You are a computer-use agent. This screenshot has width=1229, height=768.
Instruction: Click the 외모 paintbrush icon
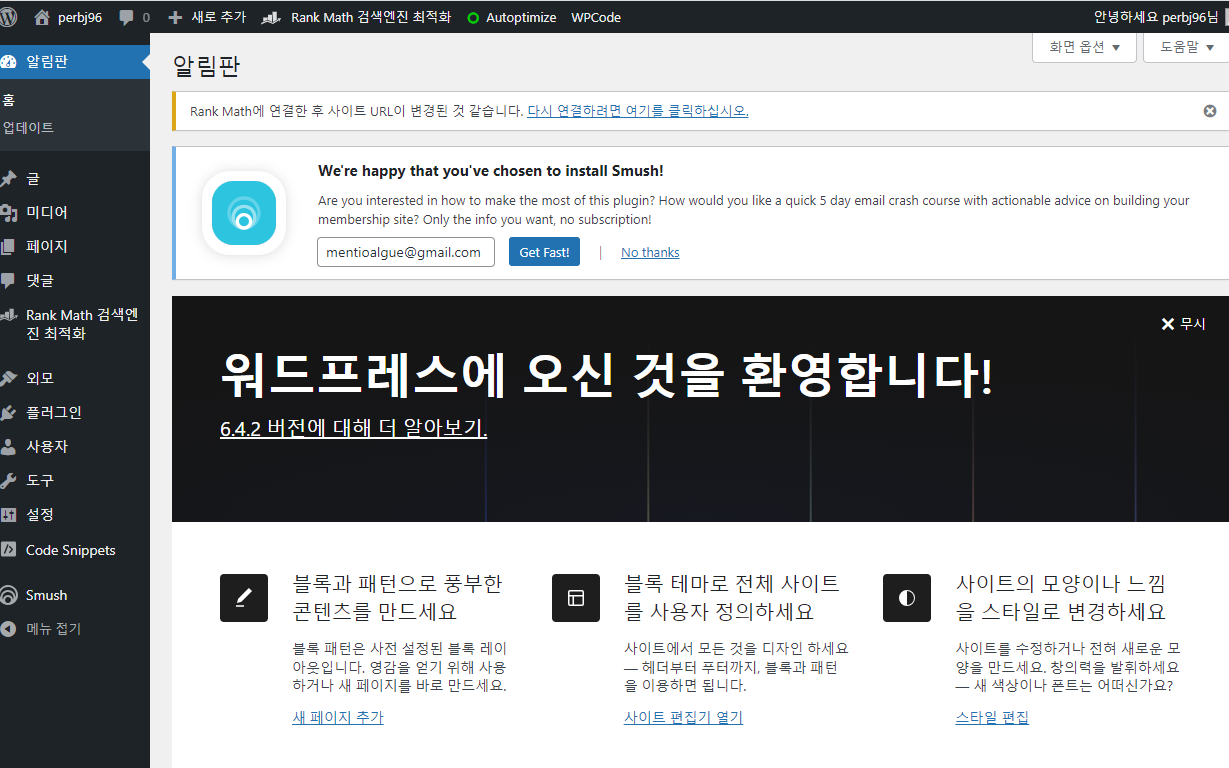(9, 379)
